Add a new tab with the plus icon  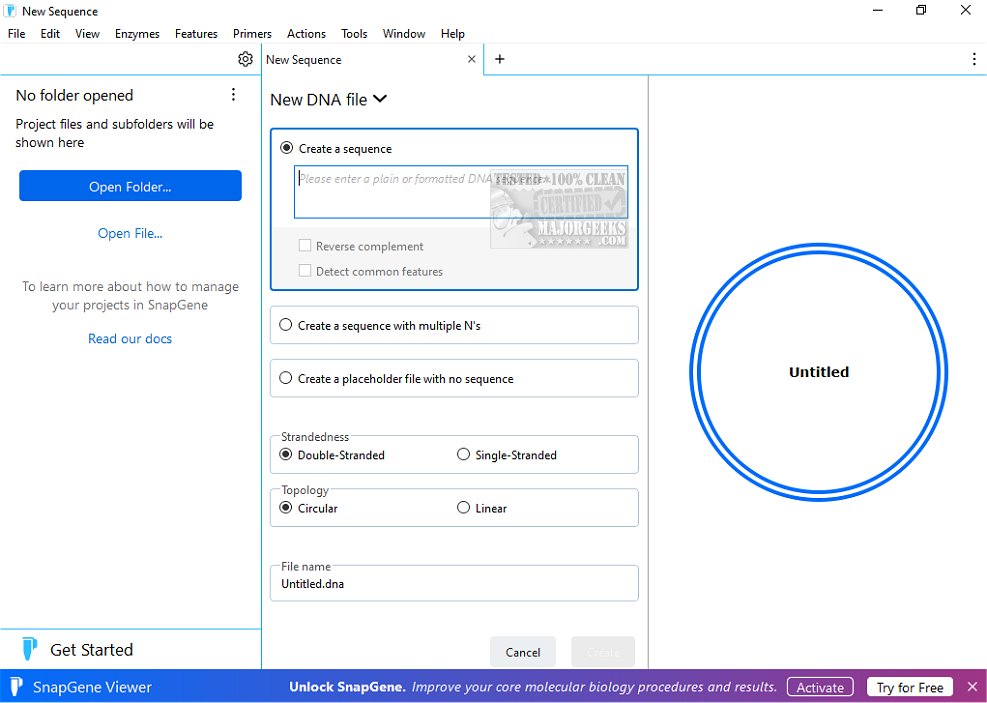[x=499, y=59]
